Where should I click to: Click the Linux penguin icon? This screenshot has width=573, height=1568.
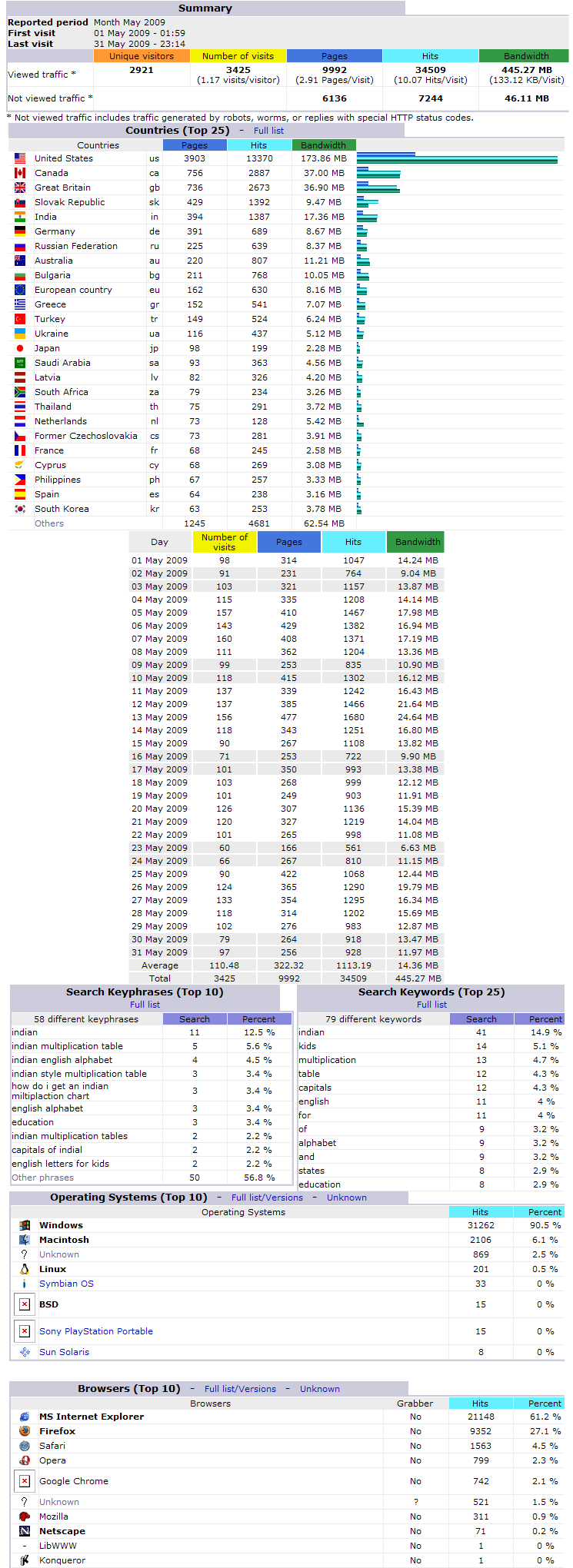pyautogui.click(x=25, y=1269)
